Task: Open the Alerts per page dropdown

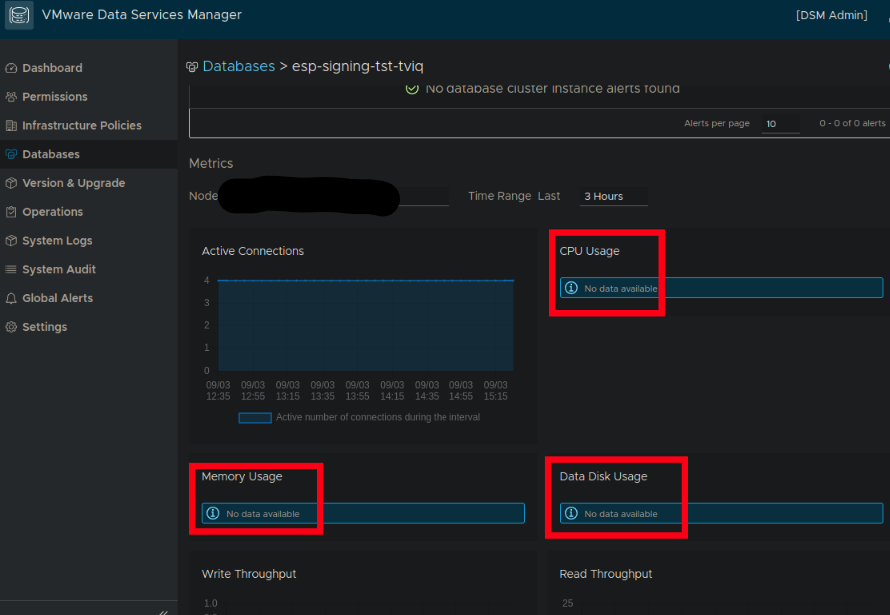Action: [x=780, y=124]
